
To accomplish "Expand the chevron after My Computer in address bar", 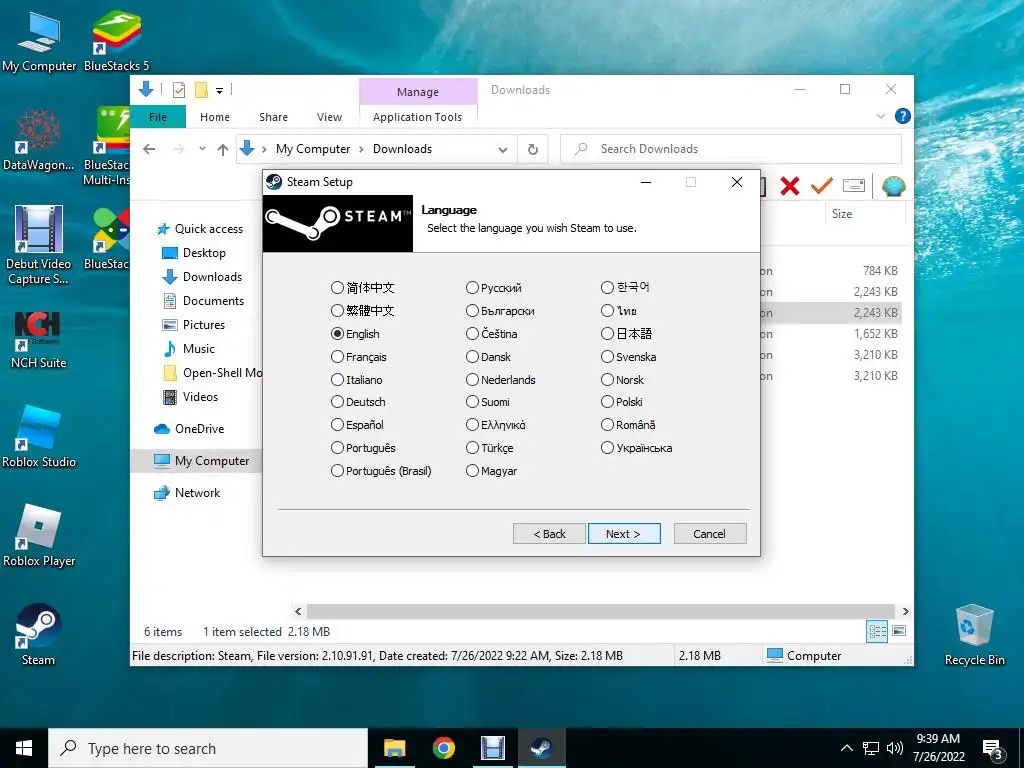I will pos(361,150).
